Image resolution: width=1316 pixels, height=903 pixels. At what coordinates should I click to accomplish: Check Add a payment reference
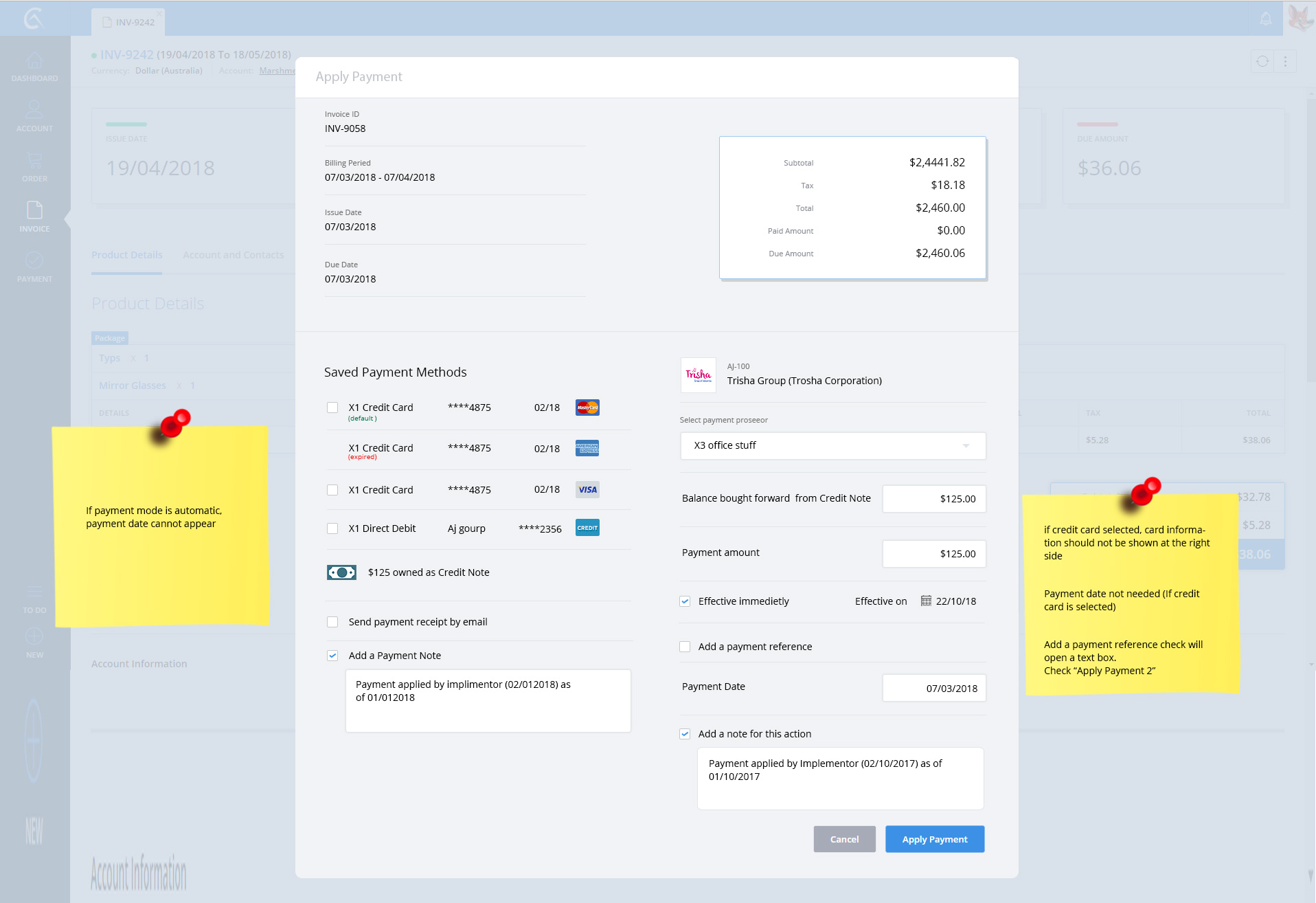coord(685,647)
